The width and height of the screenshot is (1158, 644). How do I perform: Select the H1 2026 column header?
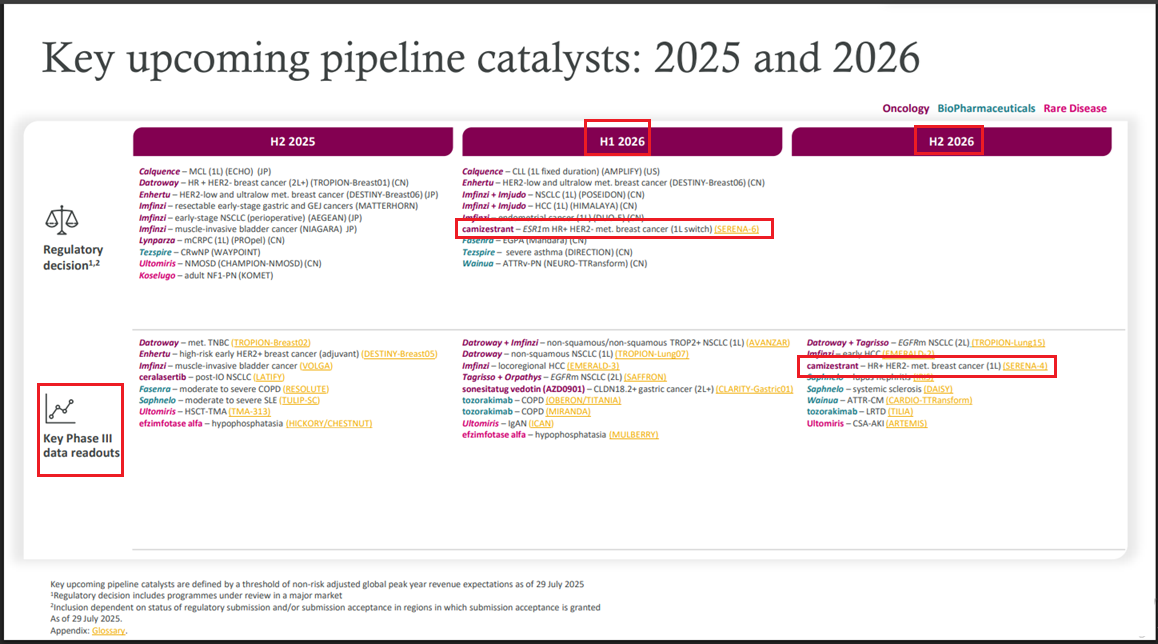622,141
